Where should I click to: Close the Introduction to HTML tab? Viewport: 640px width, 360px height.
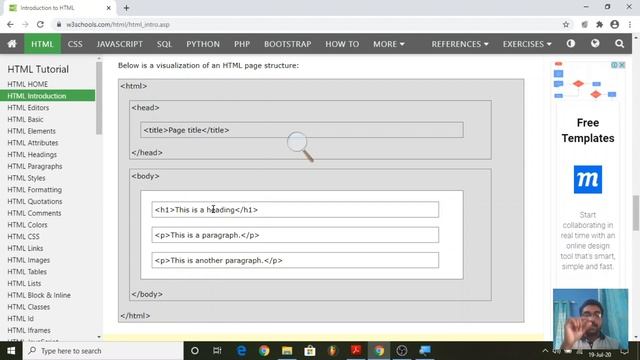(x=109, y=8)
